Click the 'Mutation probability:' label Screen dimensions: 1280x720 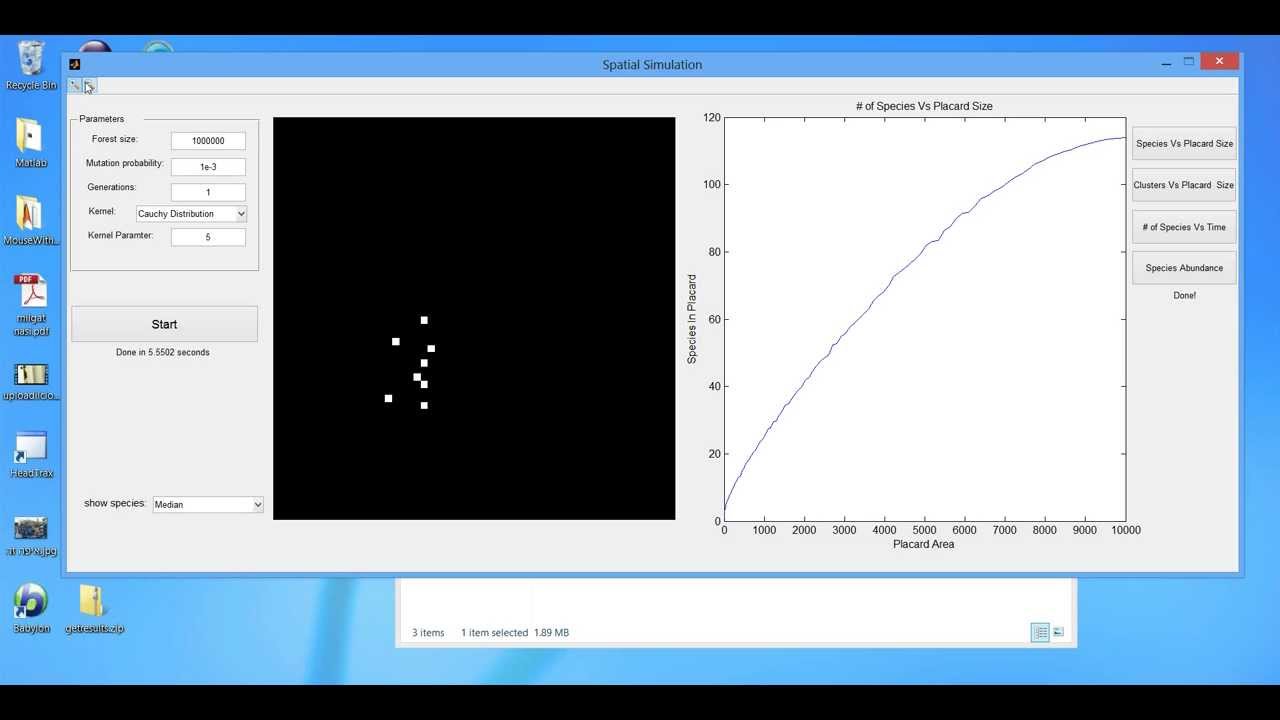[125, 163]
